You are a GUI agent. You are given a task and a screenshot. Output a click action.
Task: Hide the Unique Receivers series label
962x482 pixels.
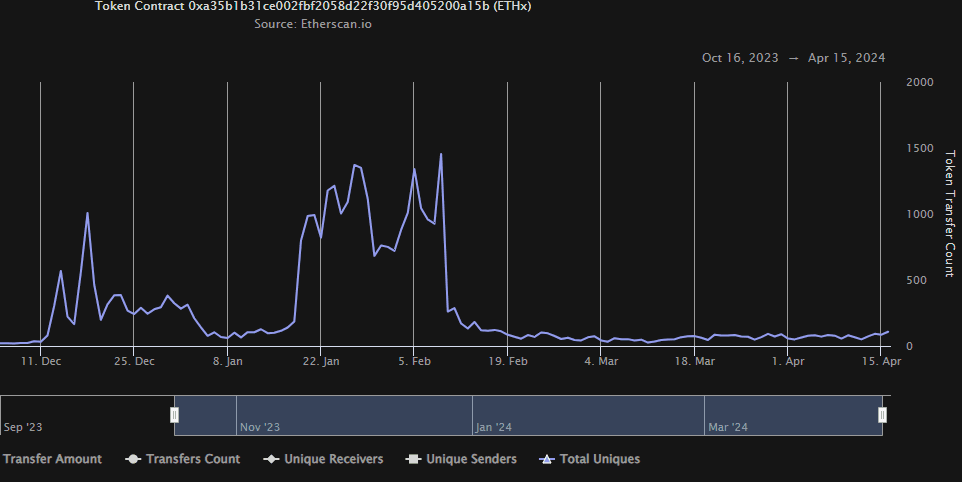tap(333, 459)
